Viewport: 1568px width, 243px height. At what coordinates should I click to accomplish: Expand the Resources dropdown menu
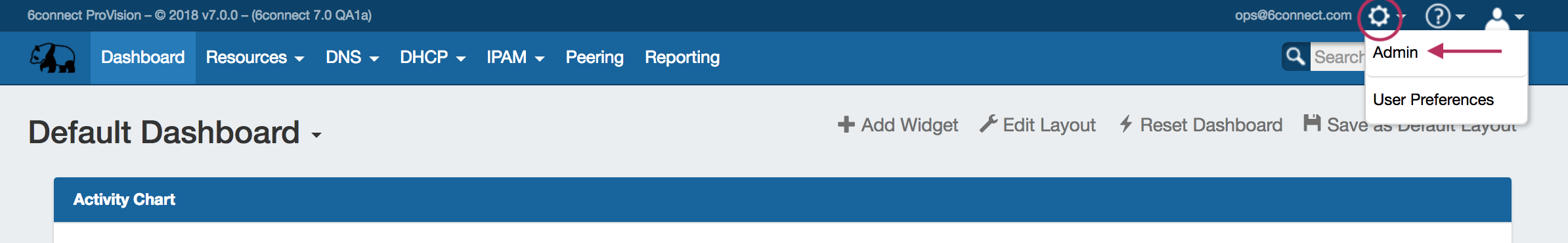[x=255, y=58]
